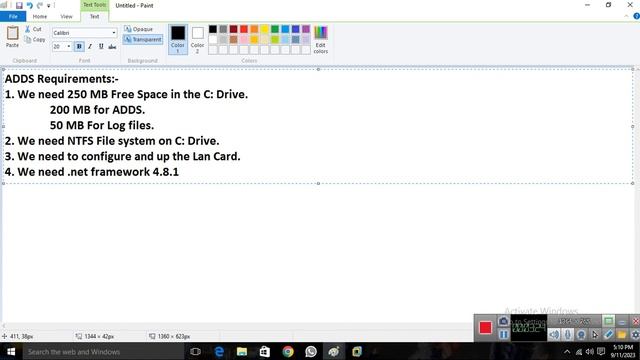The image size is (640, 360).
Task: Minimize the recorder toolbar widget
Action: coord(622,322)
